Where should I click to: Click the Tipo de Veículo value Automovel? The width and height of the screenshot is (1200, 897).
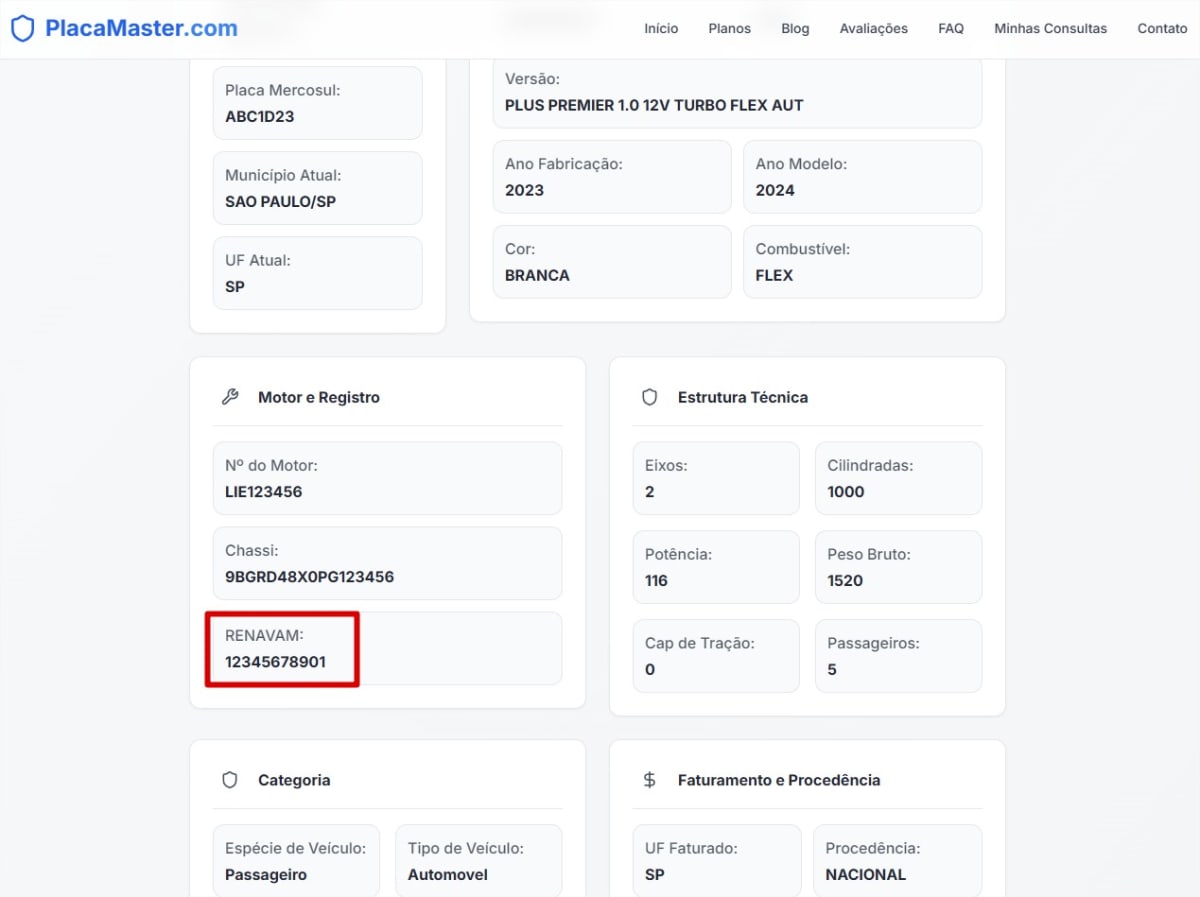pyautogui.click(x=448, y=875)
